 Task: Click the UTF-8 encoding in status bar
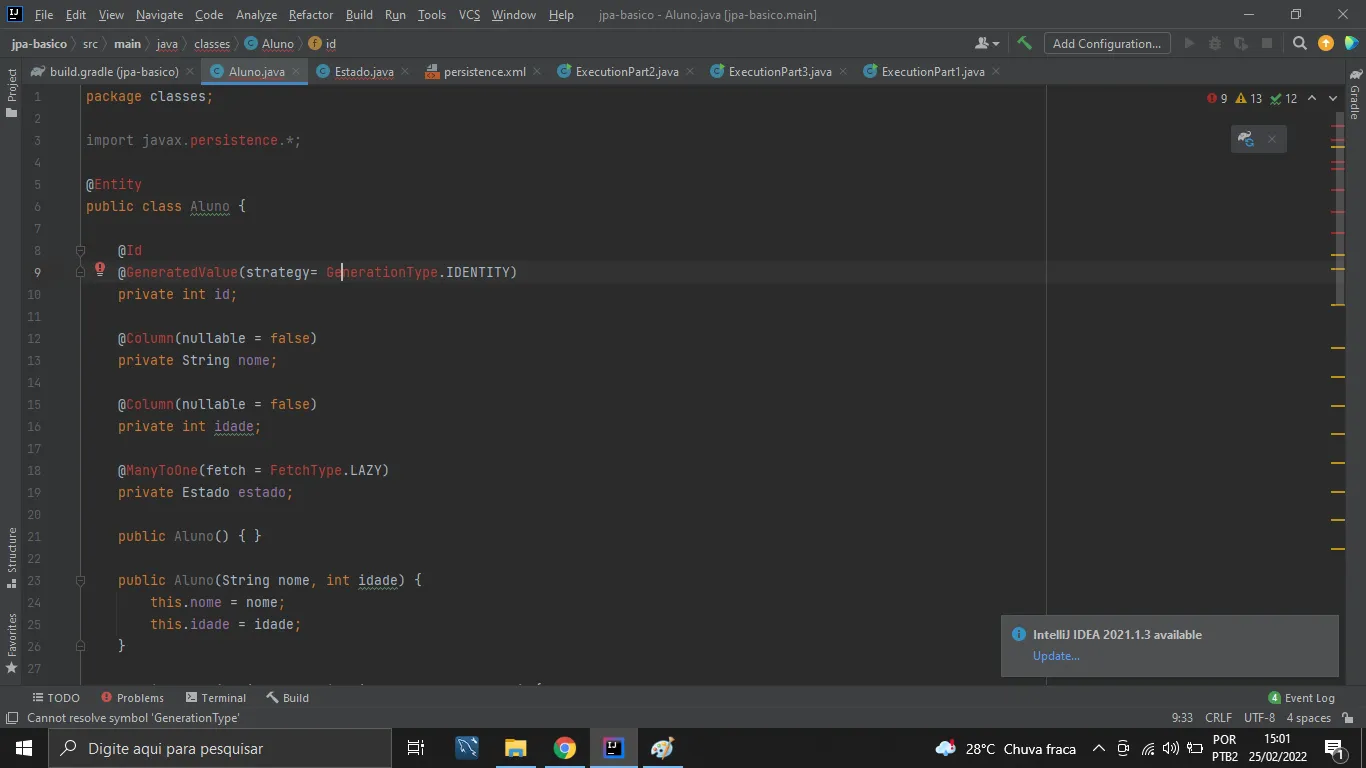click(x=1259, y=718)
